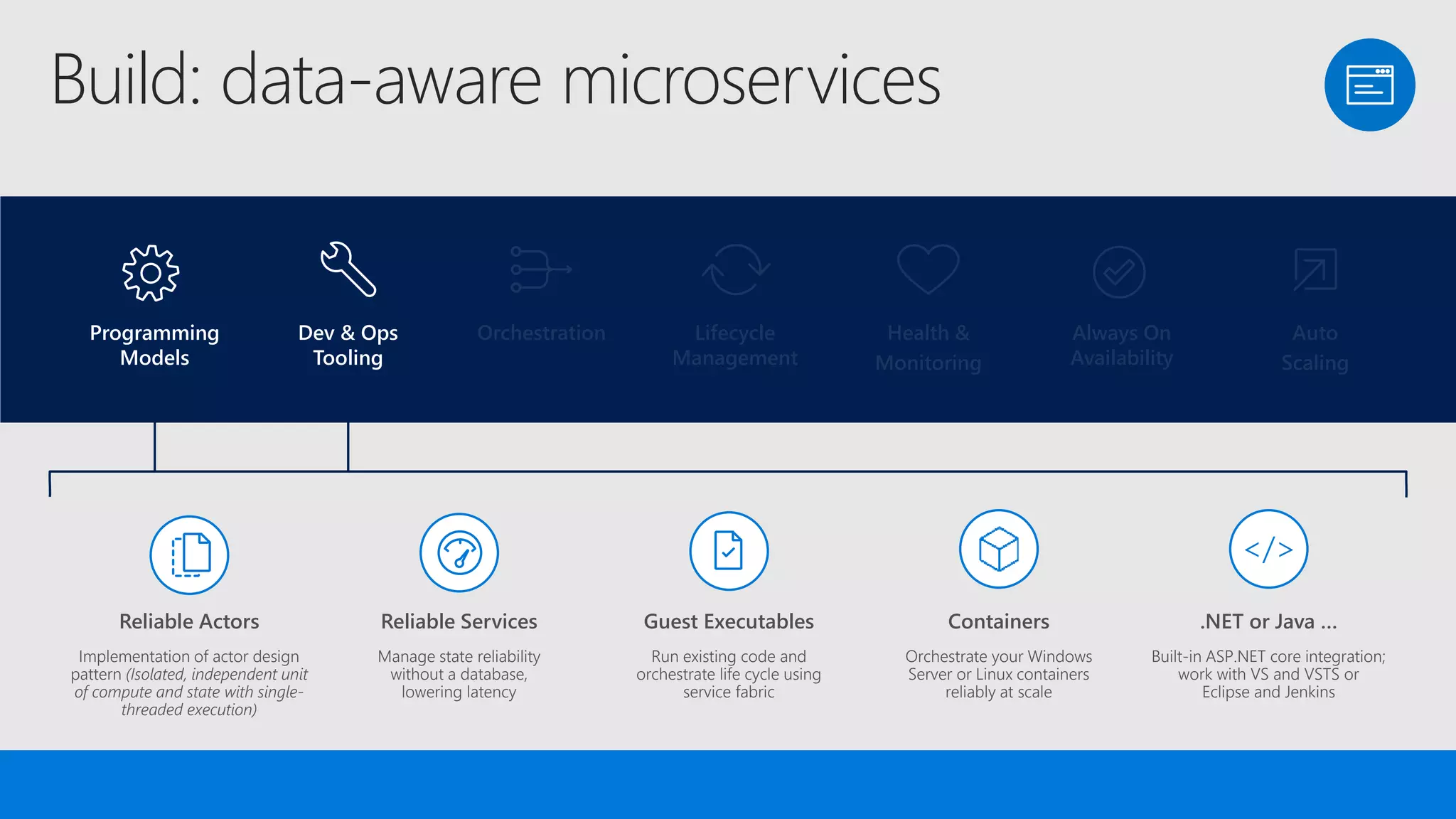Click the Lifecycle Management refresh arrows icon
This screenshot has height=819, width=1456.
tap(736, 269)
